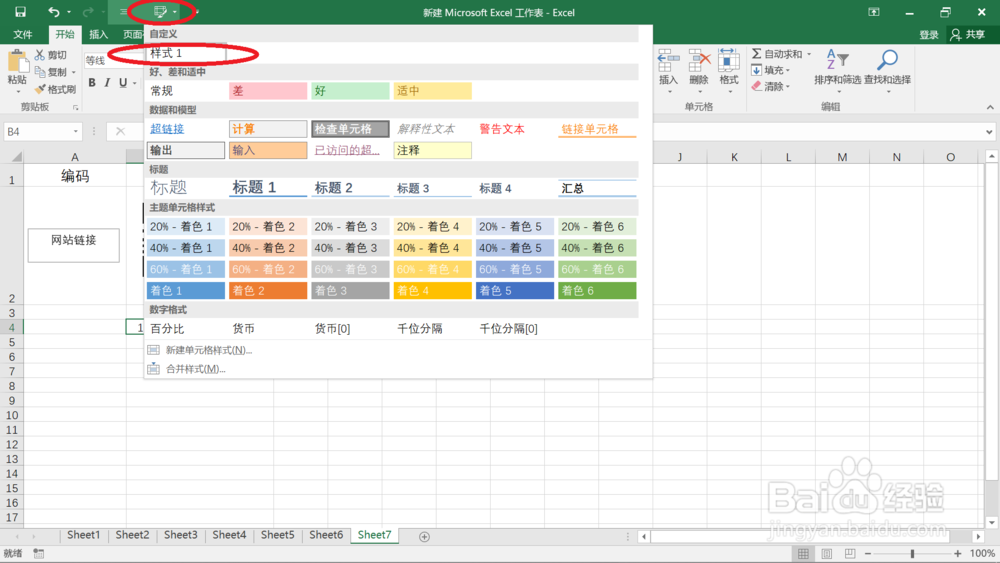The height and width of the screenshot is (563, 1000).
Task: Open AutoSum dropdown arrow
Action: click(809, 54)
